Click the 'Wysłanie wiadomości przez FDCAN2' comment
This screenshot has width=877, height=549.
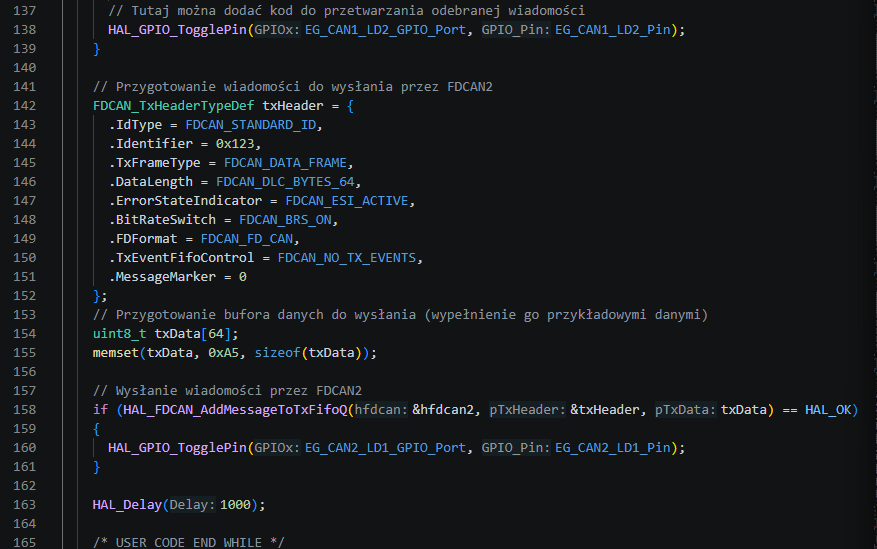(227, 391)
